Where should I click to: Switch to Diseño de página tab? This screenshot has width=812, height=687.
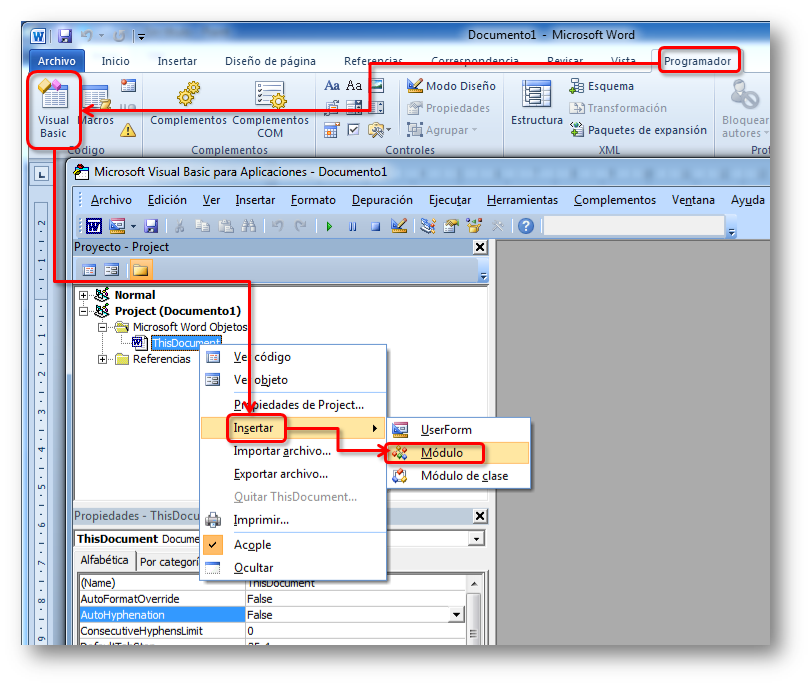tap(270, 61)
